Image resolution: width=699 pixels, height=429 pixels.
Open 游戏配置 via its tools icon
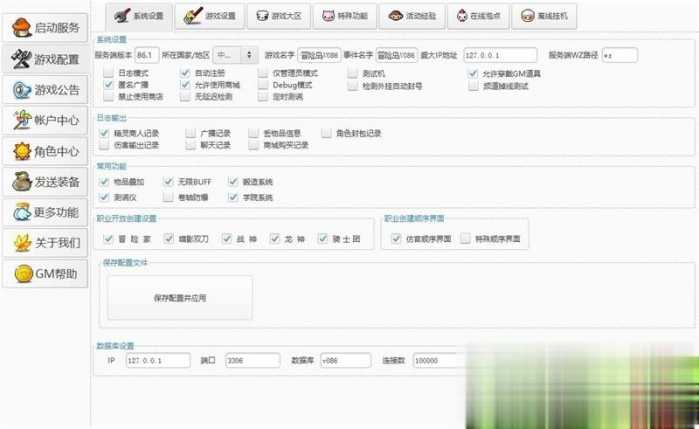21,59
